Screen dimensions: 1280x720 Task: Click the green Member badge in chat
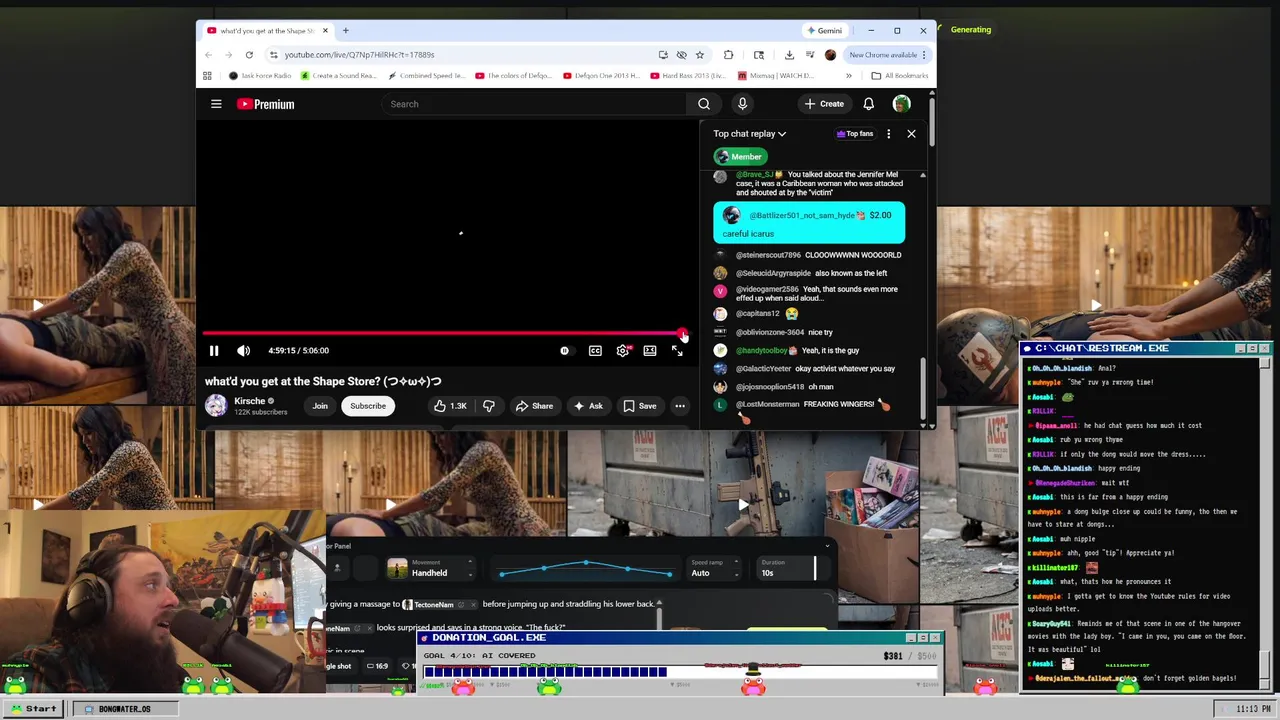tap(740, 156)
